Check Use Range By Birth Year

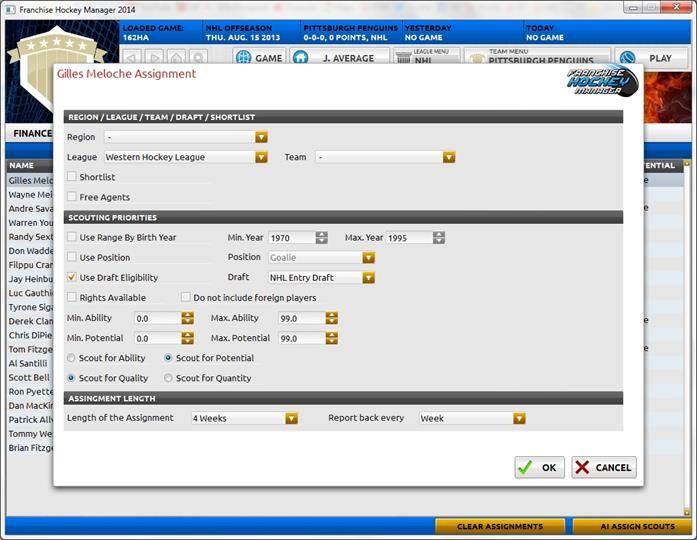click(x=72, y=237)
